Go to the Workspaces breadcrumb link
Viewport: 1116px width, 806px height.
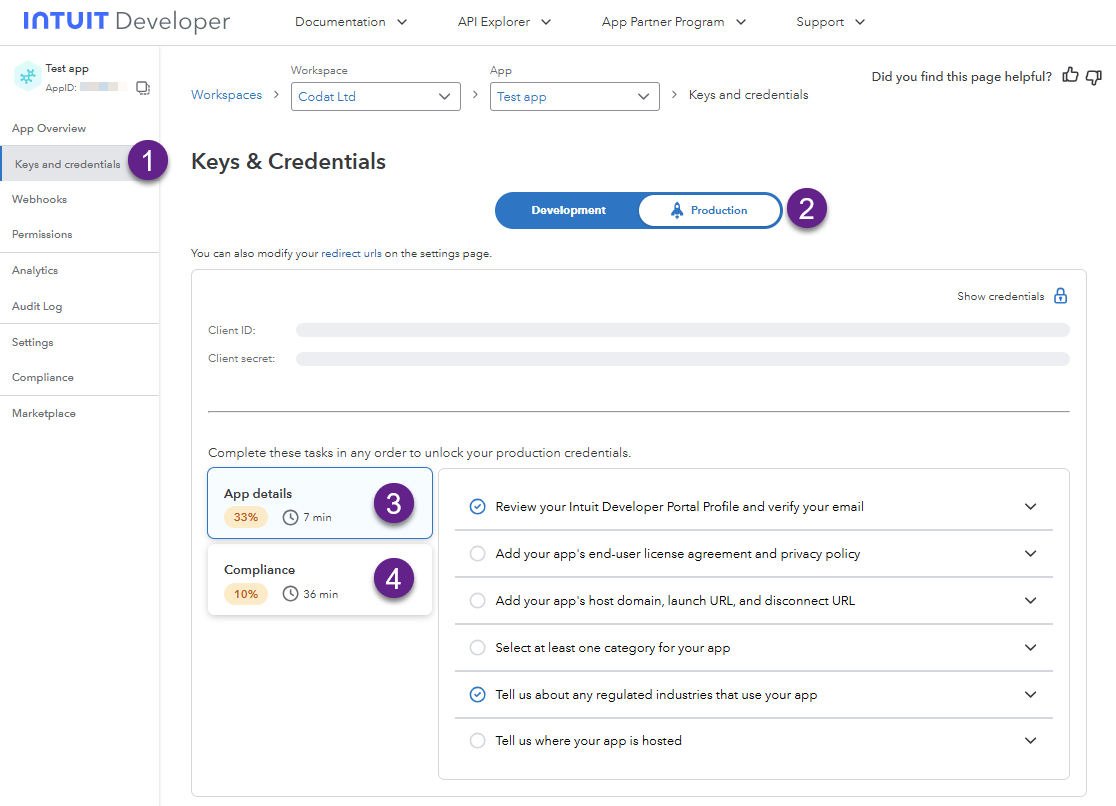coord(226,95)
